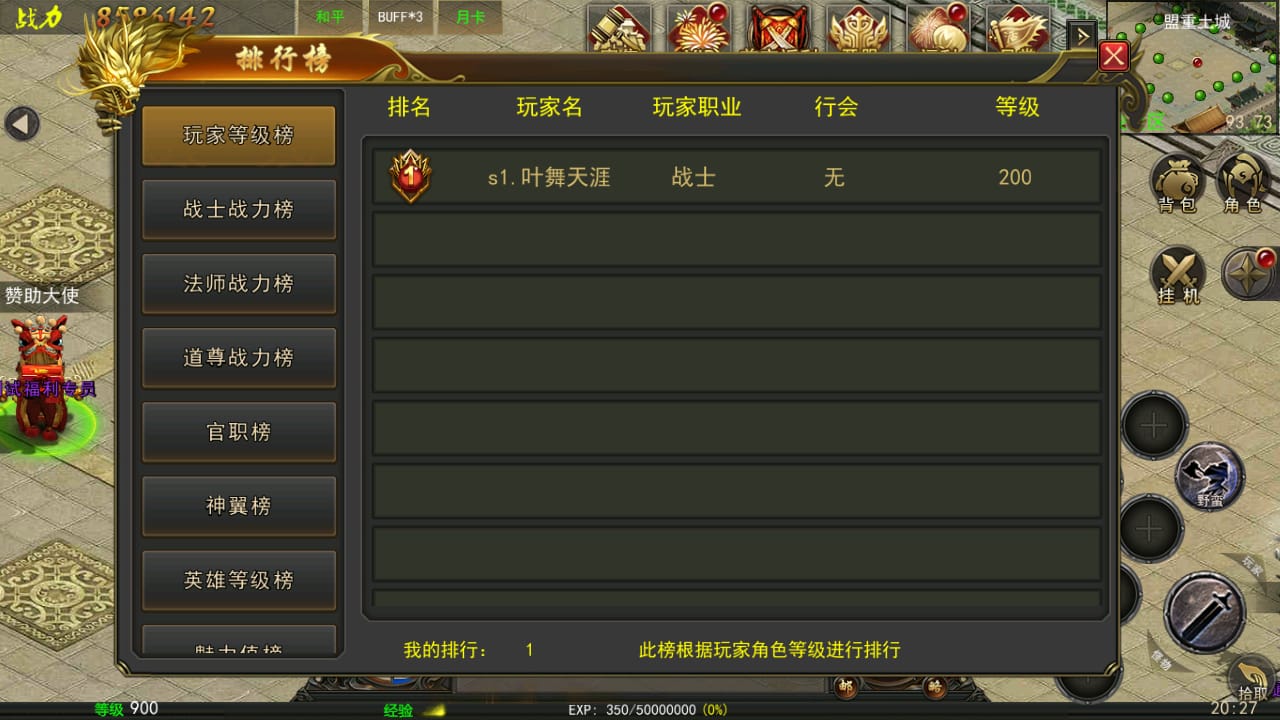Select the s1.叶舞天涯 ranking row
The width and height of the screenshot is (1280, 720).
(737, 177)
